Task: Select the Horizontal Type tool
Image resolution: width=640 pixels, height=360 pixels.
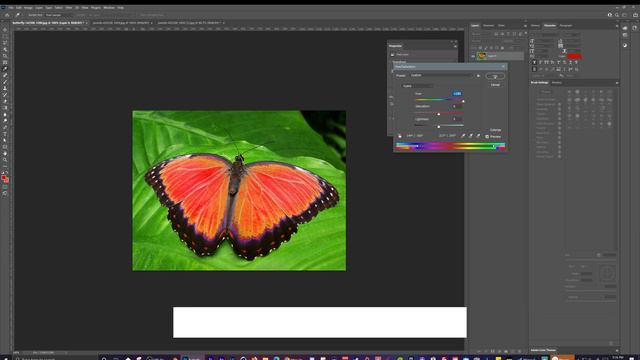Action: pos(5,134)
